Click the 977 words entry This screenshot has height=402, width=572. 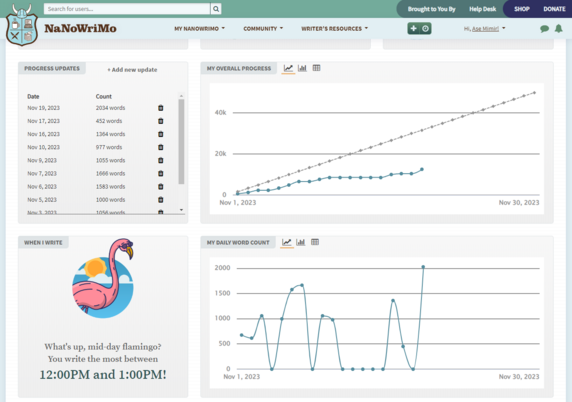pyautogui.click(x=109, y=147)
